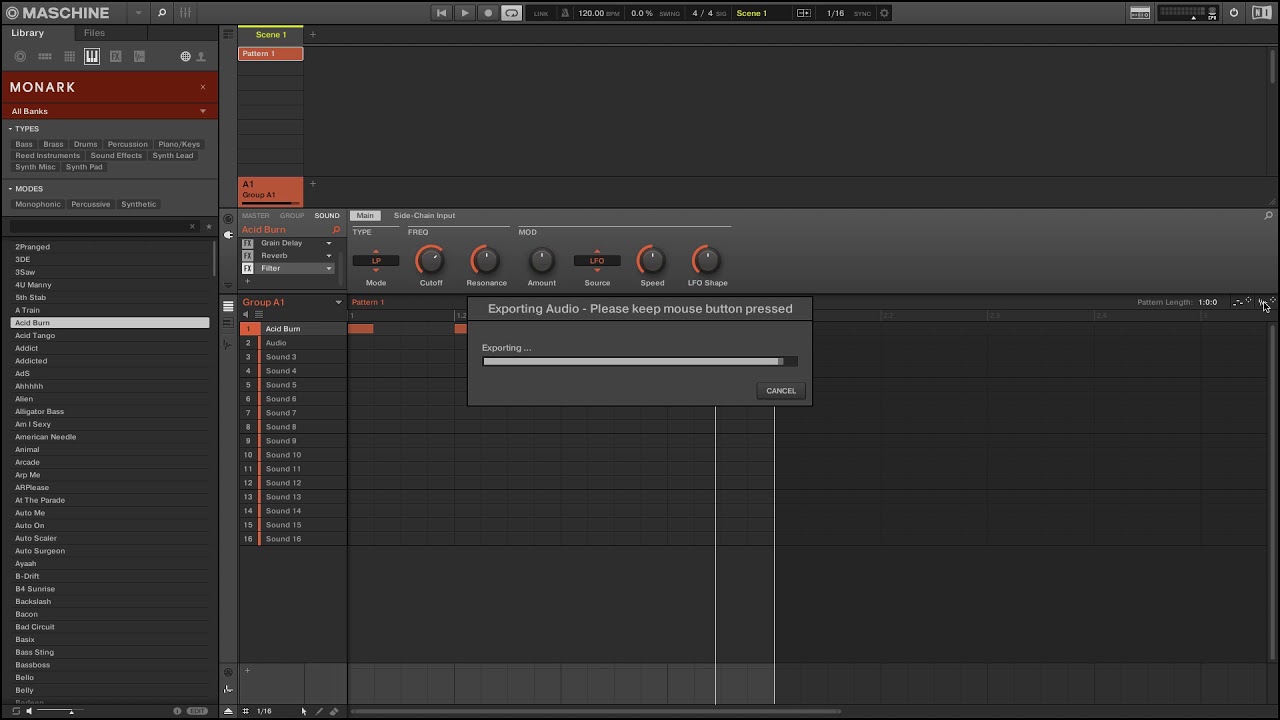
Task: Click the LFO Source selector
Action: click(597, 261)
